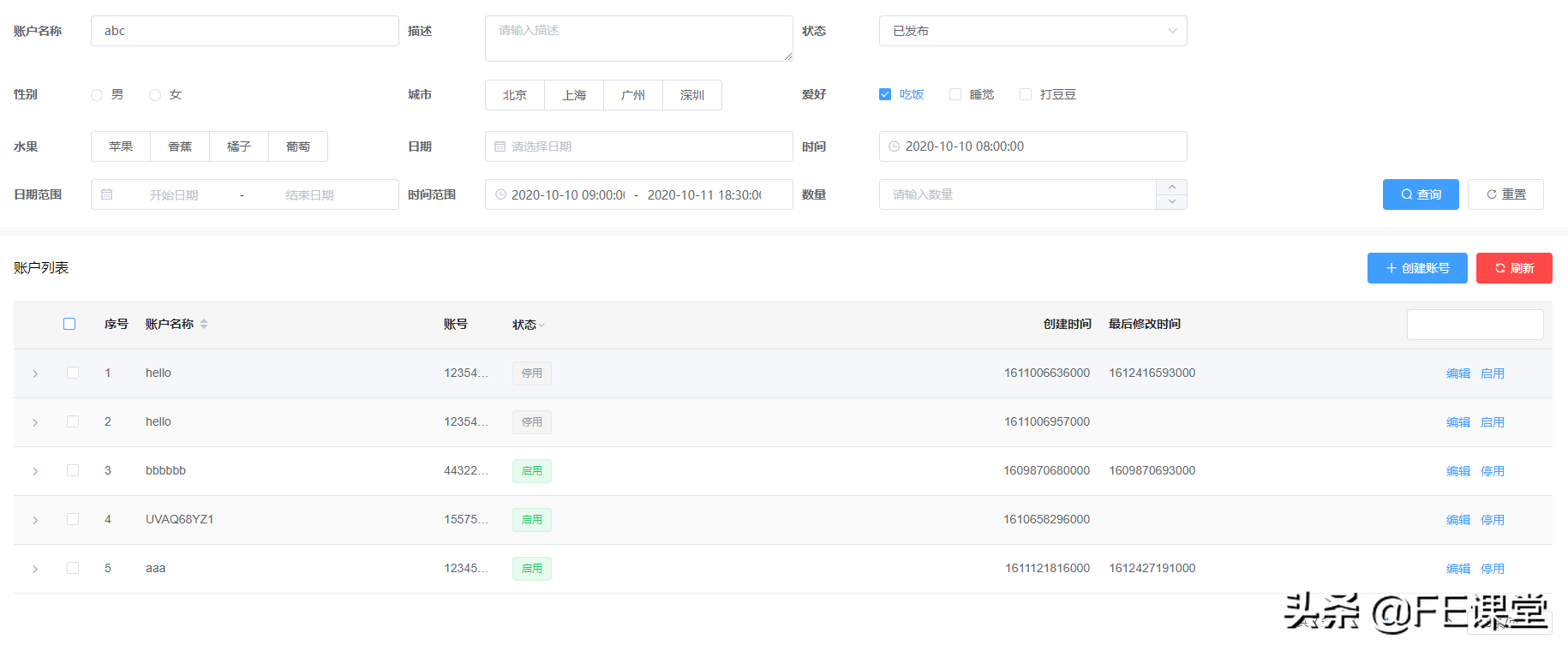The image size is (1568, 651).
Task: Select the 男 radio button
Action: click(97, 95)
